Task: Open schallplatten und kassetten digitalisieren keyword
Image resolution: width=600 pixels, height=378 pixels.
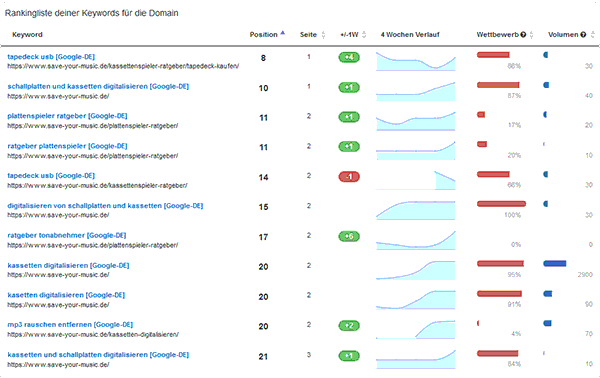Action: point(98,86)
